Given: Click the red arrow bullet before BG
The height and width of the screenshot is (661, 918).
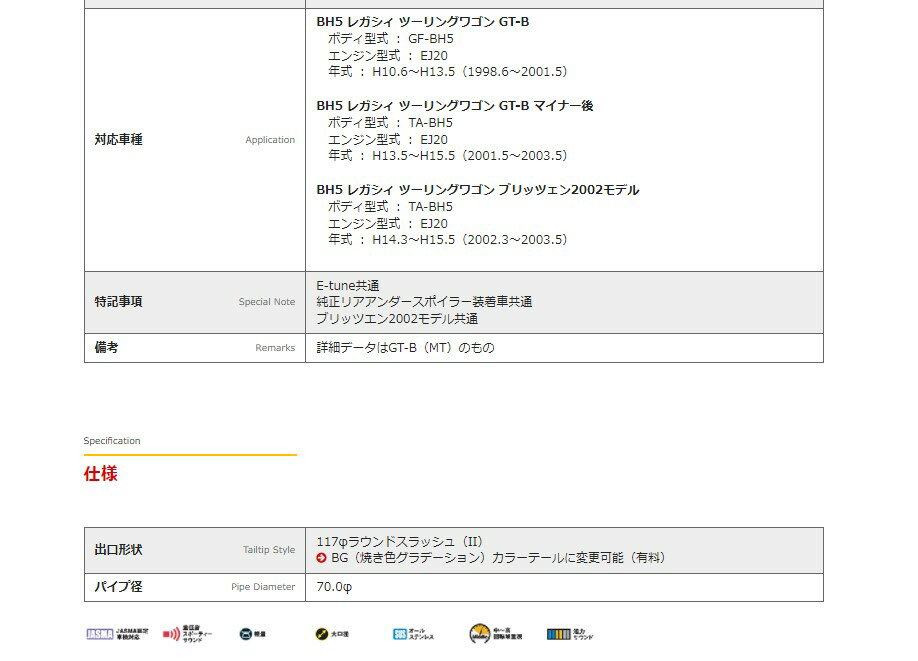Looking at the screenshot, I should pyautogui.click(x=321, y=558).
